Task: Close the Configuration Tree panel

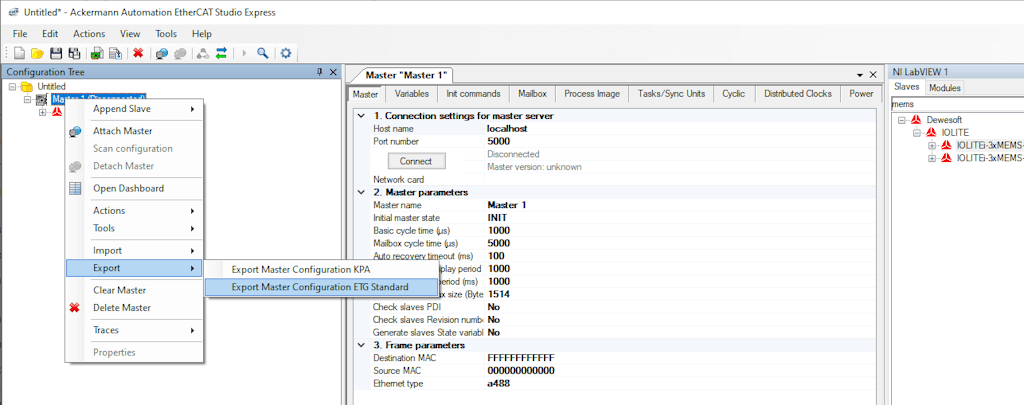Action: pos(332,72)
